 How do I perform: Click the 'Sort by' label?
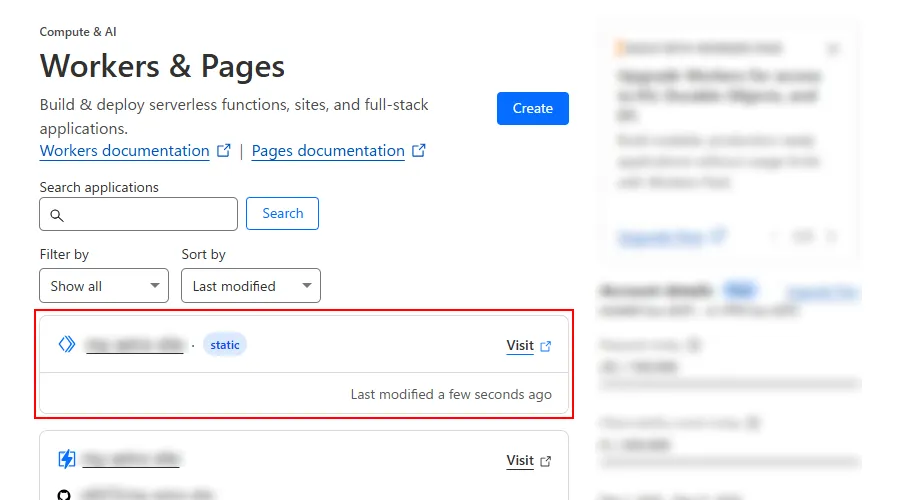204,254
